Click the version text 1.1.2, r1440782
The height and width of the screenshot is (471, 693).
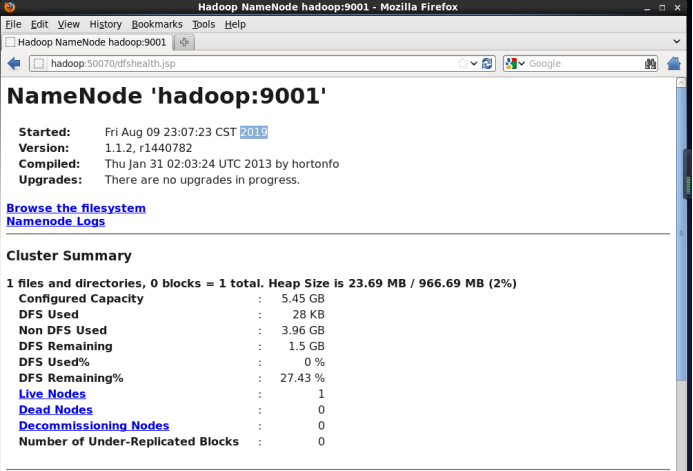(x=148, y=148)
